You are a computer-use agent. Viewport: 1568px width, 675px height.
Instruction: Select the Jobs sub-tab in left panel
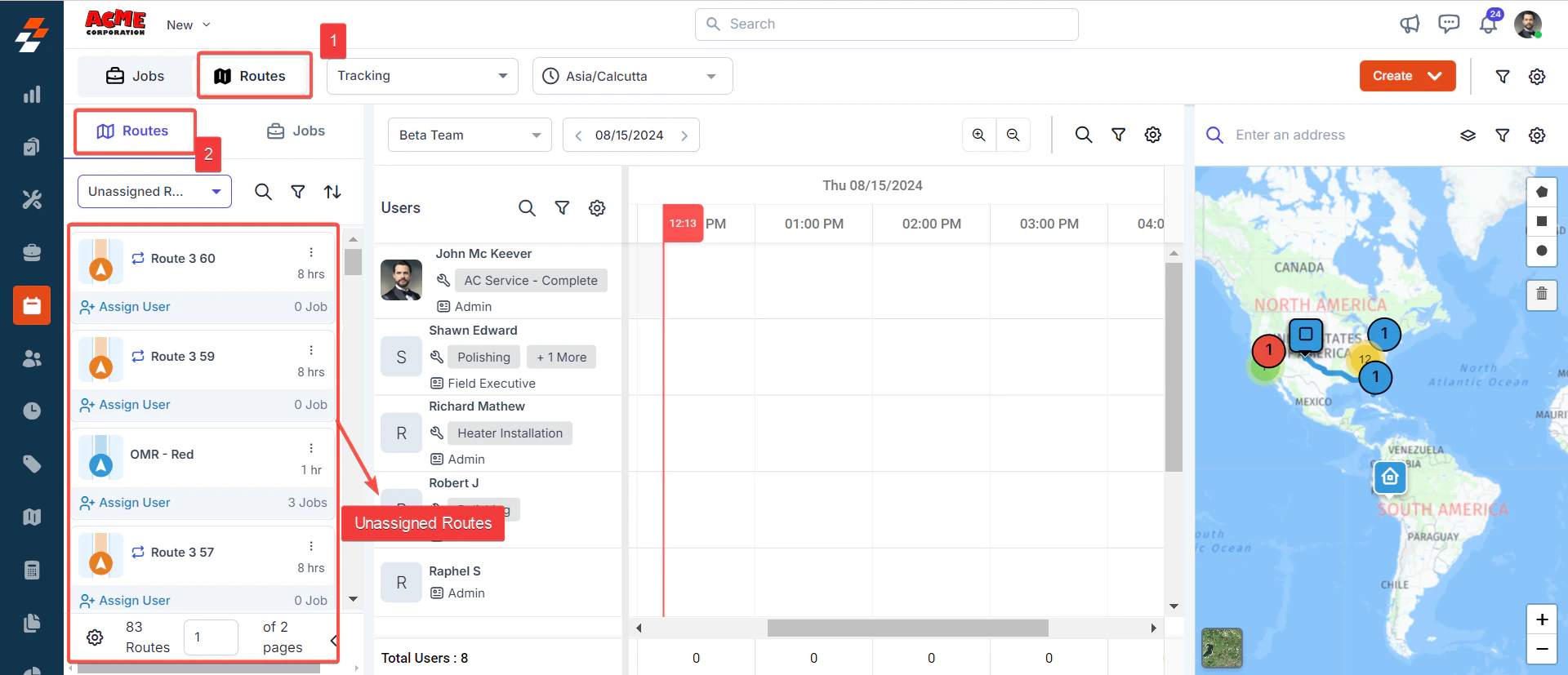point(296,131)
